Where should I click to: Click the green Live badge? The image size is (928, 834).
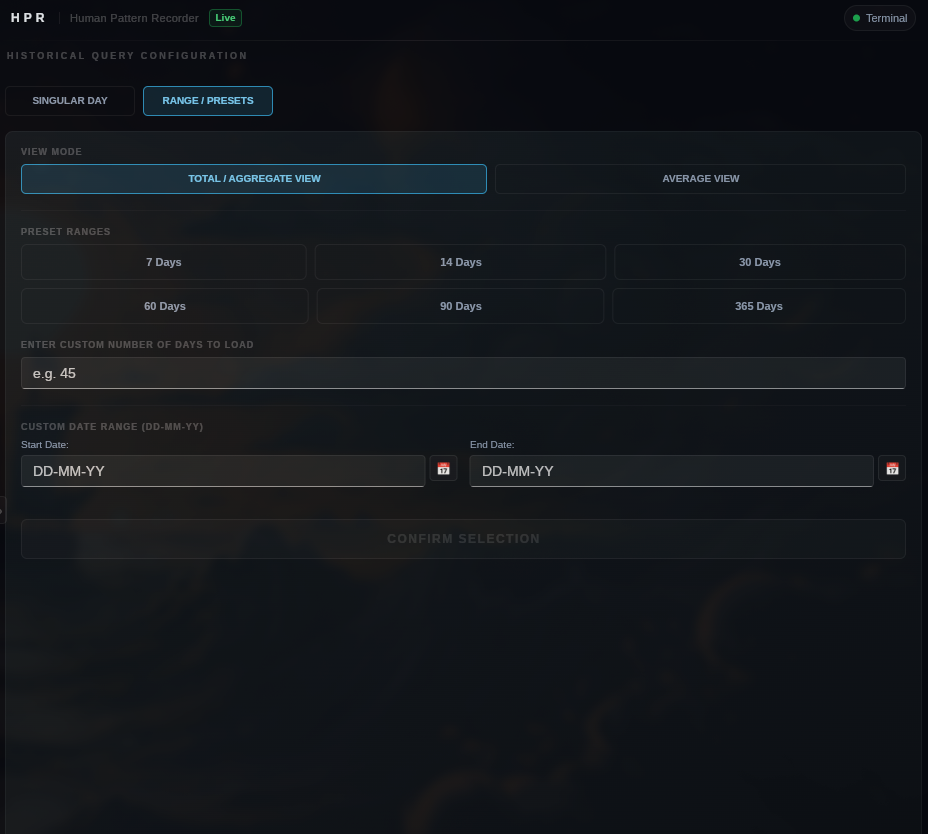click(x=225, y=18)
